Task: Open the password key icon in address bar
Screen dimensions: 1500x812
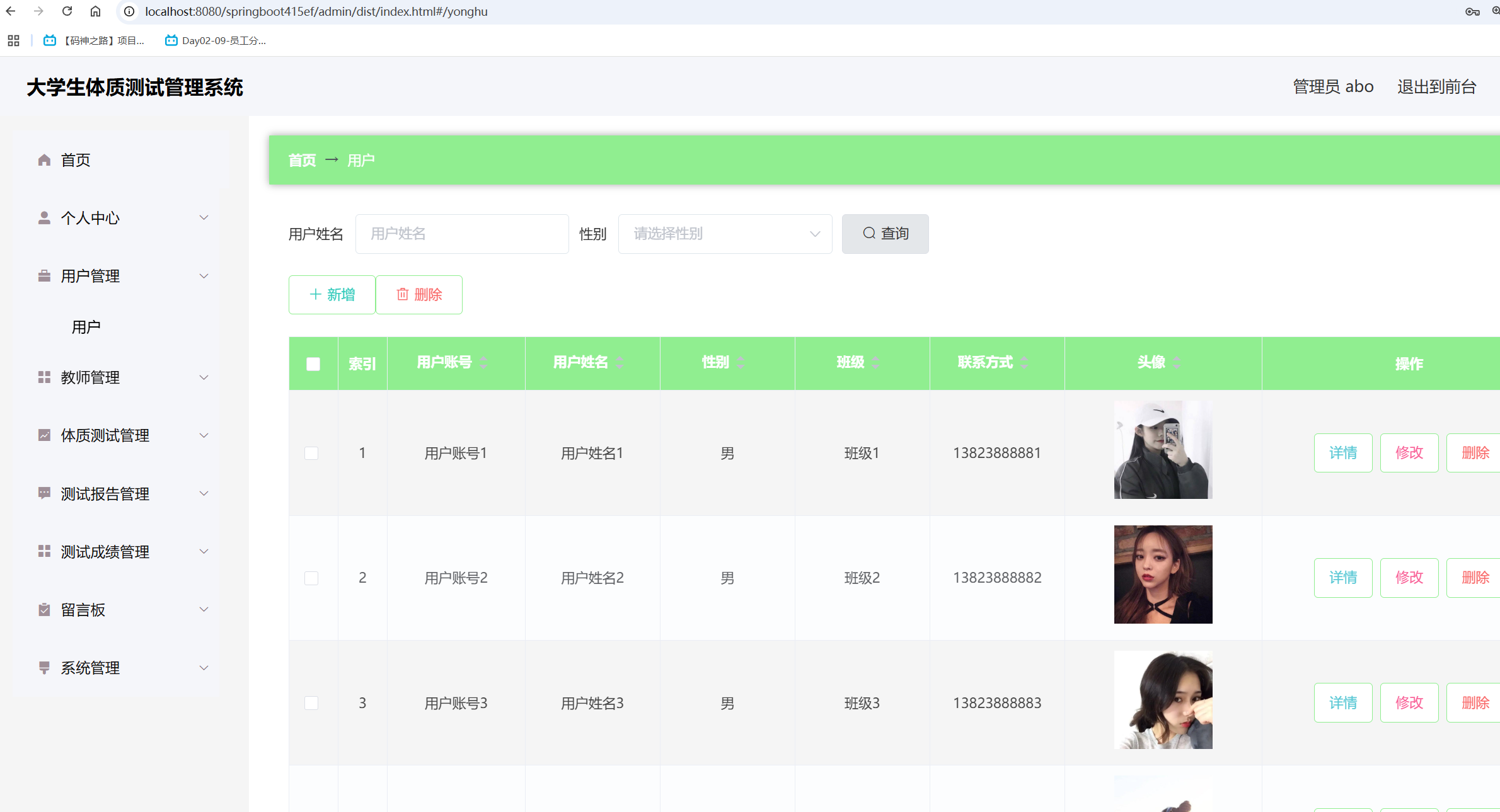Action: click(1472, 11)
